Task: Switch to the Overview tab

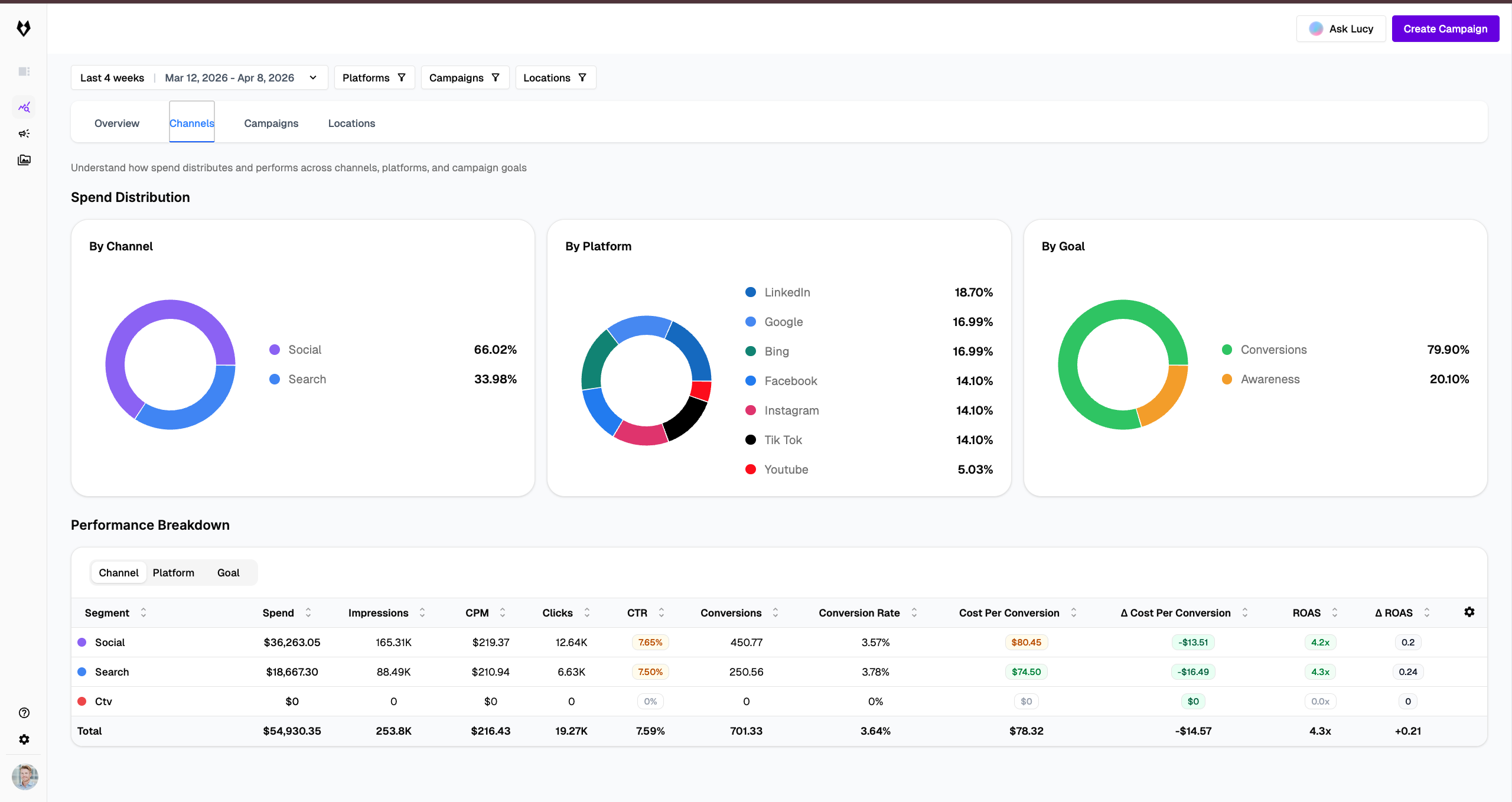Action: 116,123
